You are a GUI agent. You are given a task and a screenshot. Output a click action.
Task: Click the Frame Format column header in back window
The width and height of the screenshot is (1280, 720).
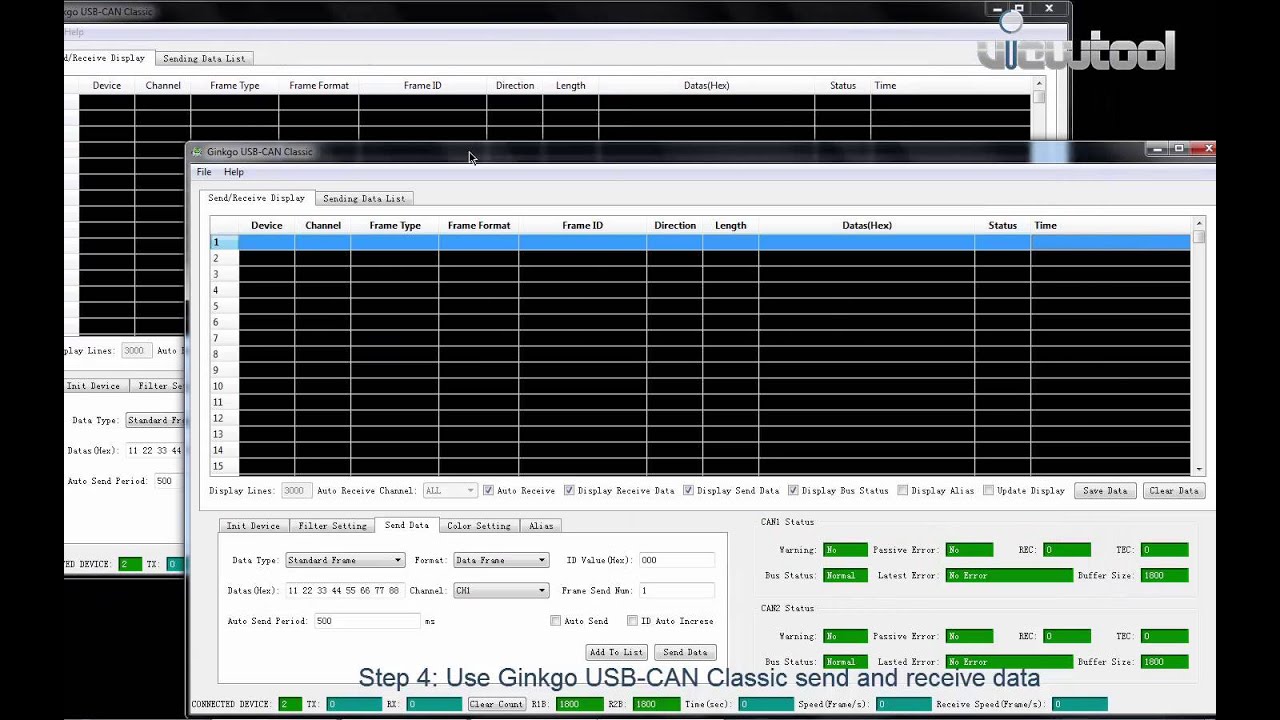[x=319, y=86]
